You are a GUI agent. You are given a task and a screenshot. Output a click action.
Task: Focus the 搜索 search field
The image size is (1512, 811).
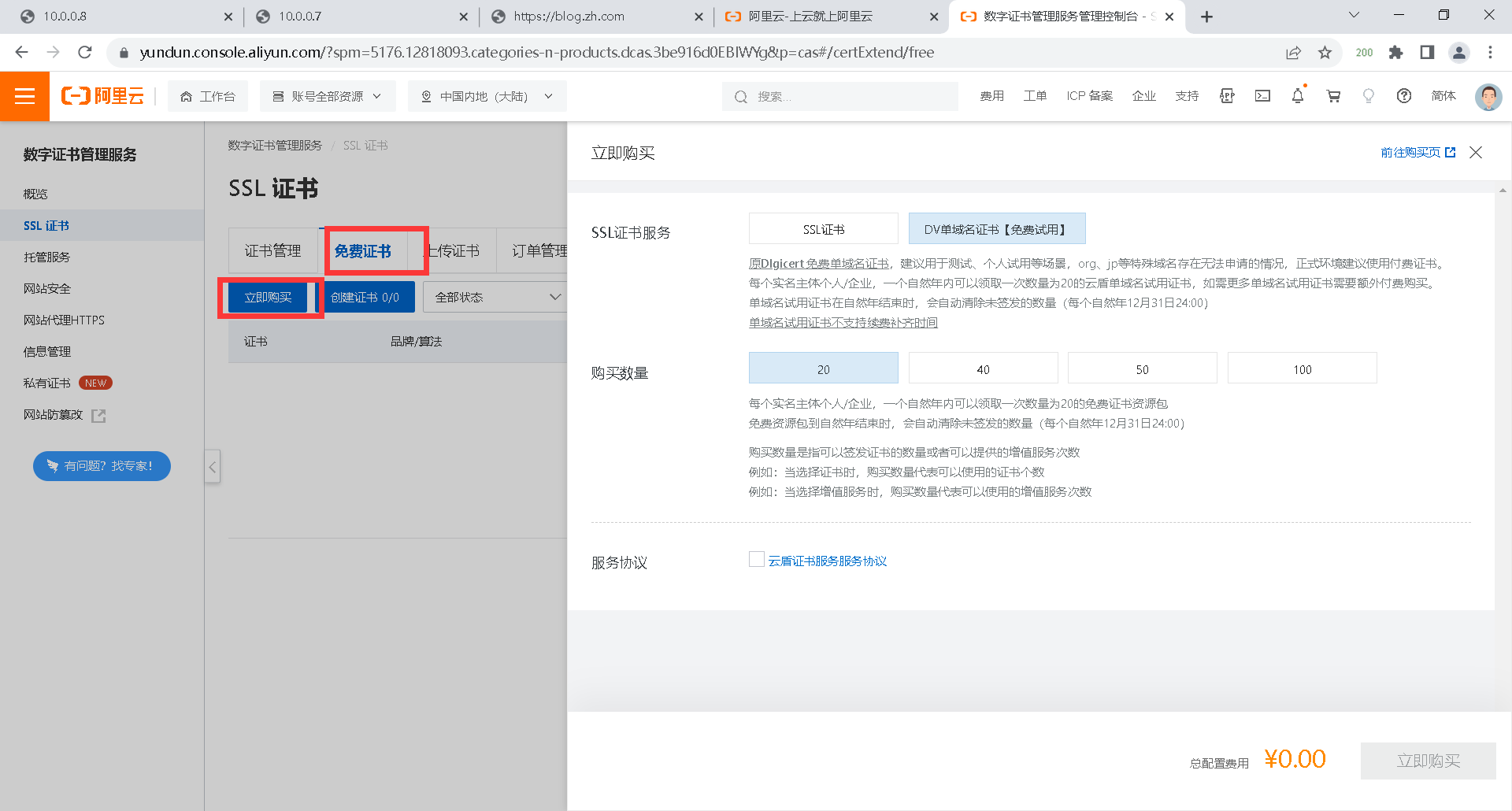(x=840, y=96)
